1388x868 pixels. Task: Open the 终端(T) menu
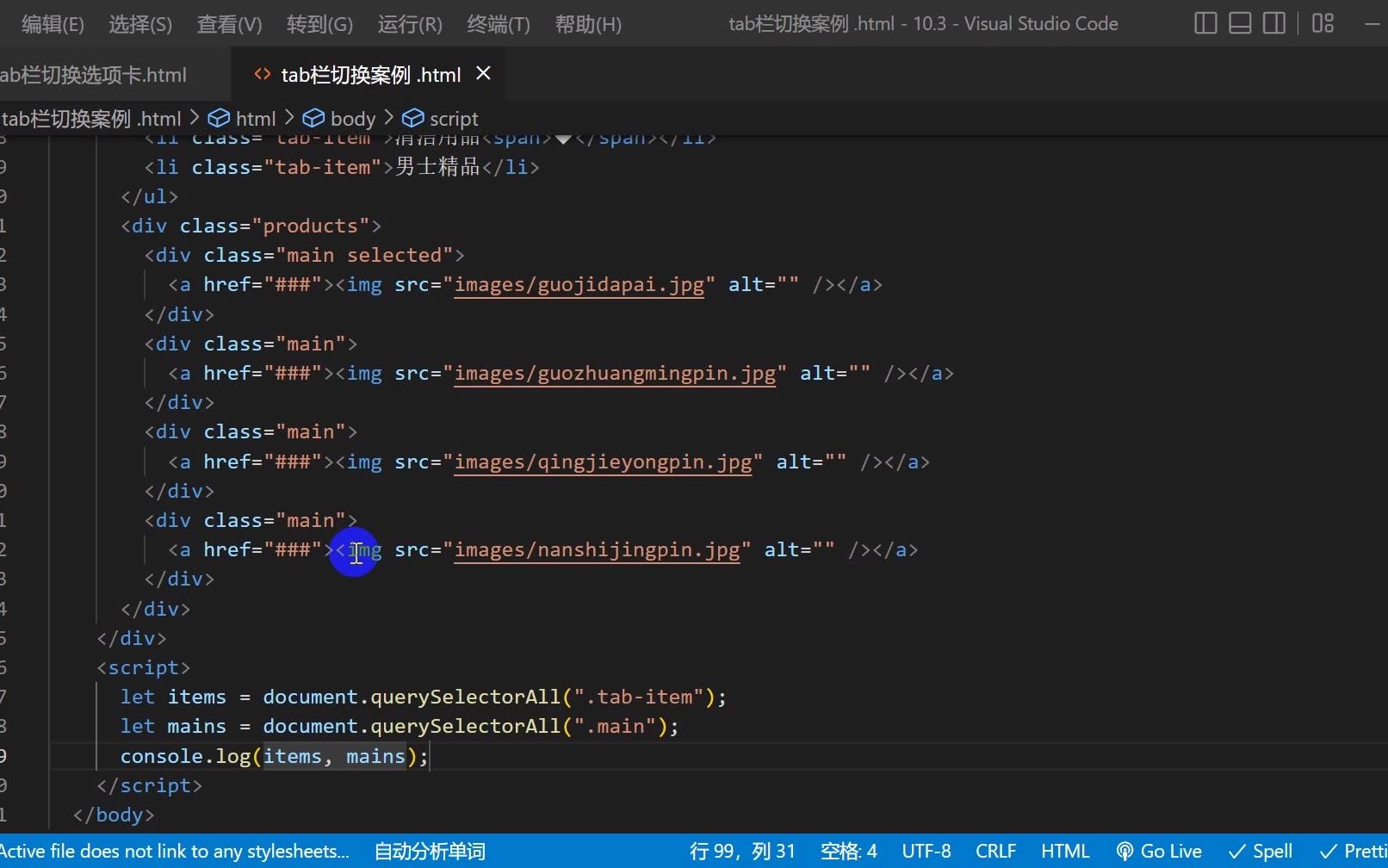click(499, 24)
